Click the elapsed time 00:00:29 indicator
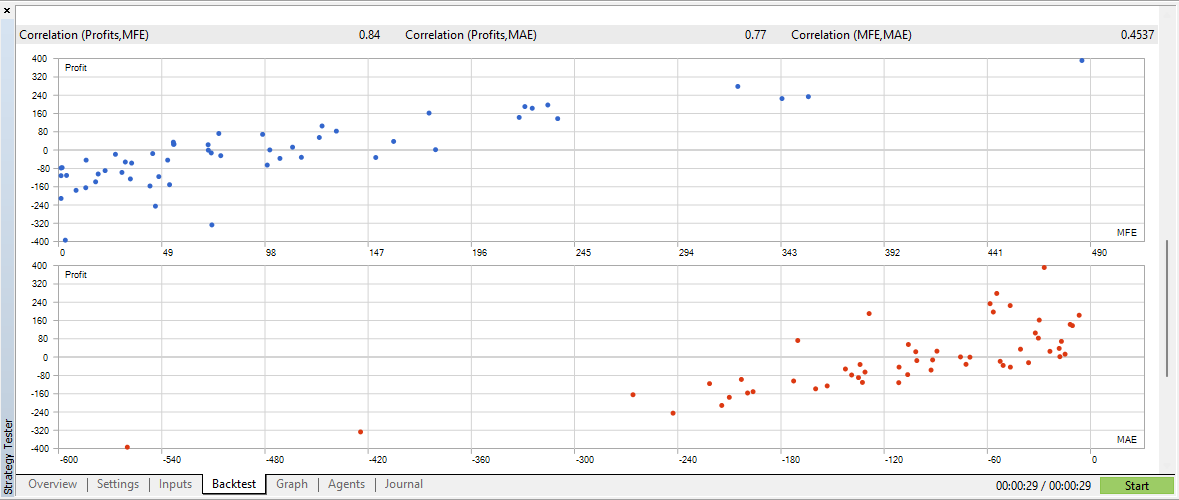This screenshot has height=500, width=1179. coord(1041,486)
